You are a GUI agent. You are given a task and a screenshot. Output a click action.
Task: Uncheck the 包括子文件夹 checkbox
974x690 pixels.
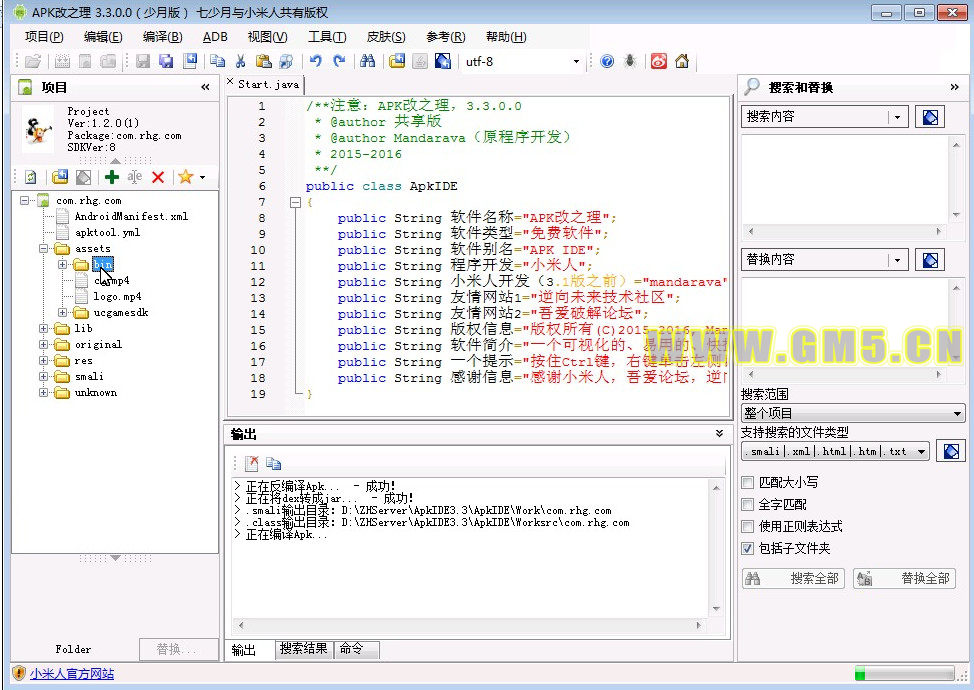coord(748,549)
